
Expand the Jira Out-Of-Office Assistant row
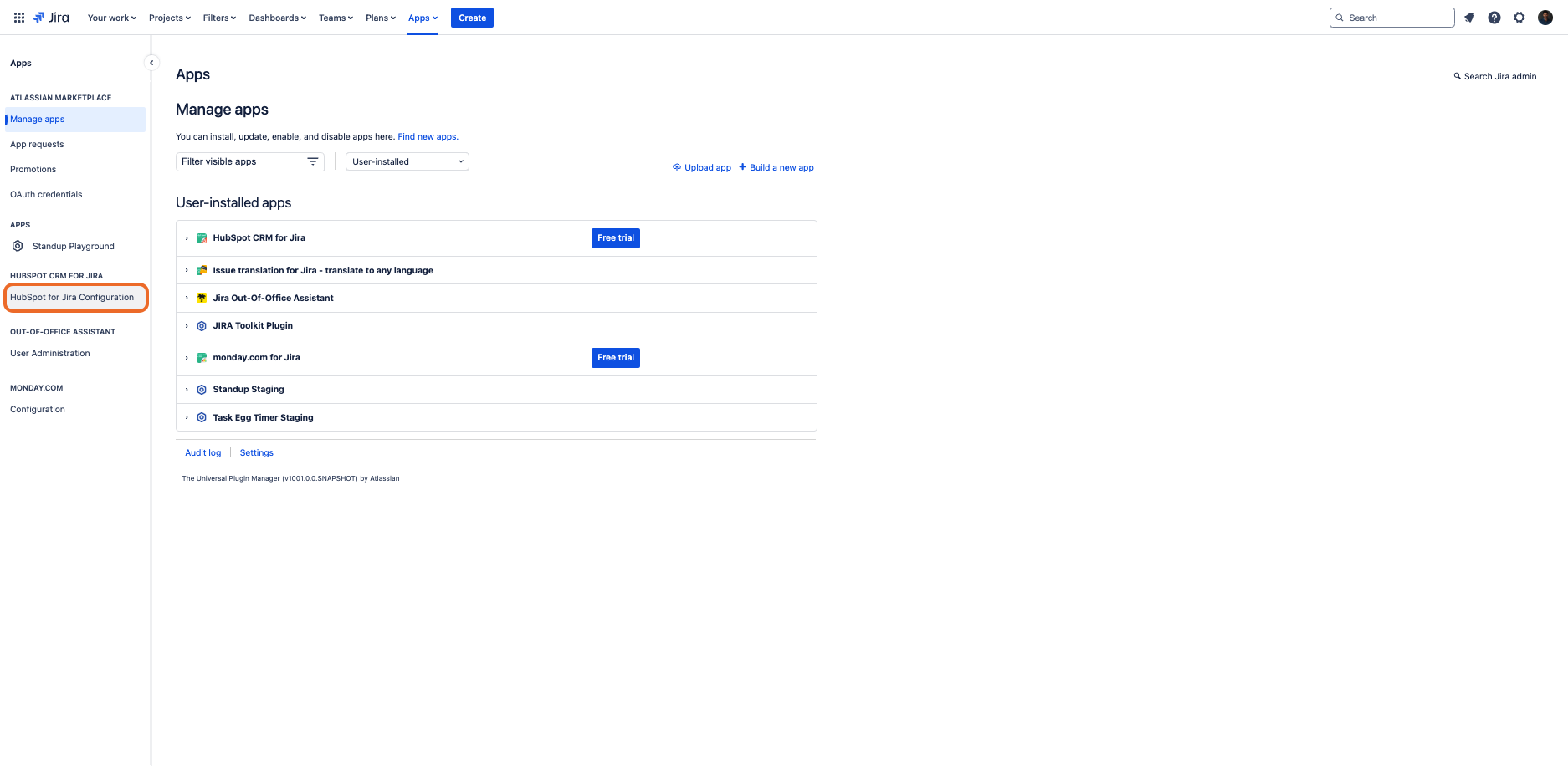point(187,298)
